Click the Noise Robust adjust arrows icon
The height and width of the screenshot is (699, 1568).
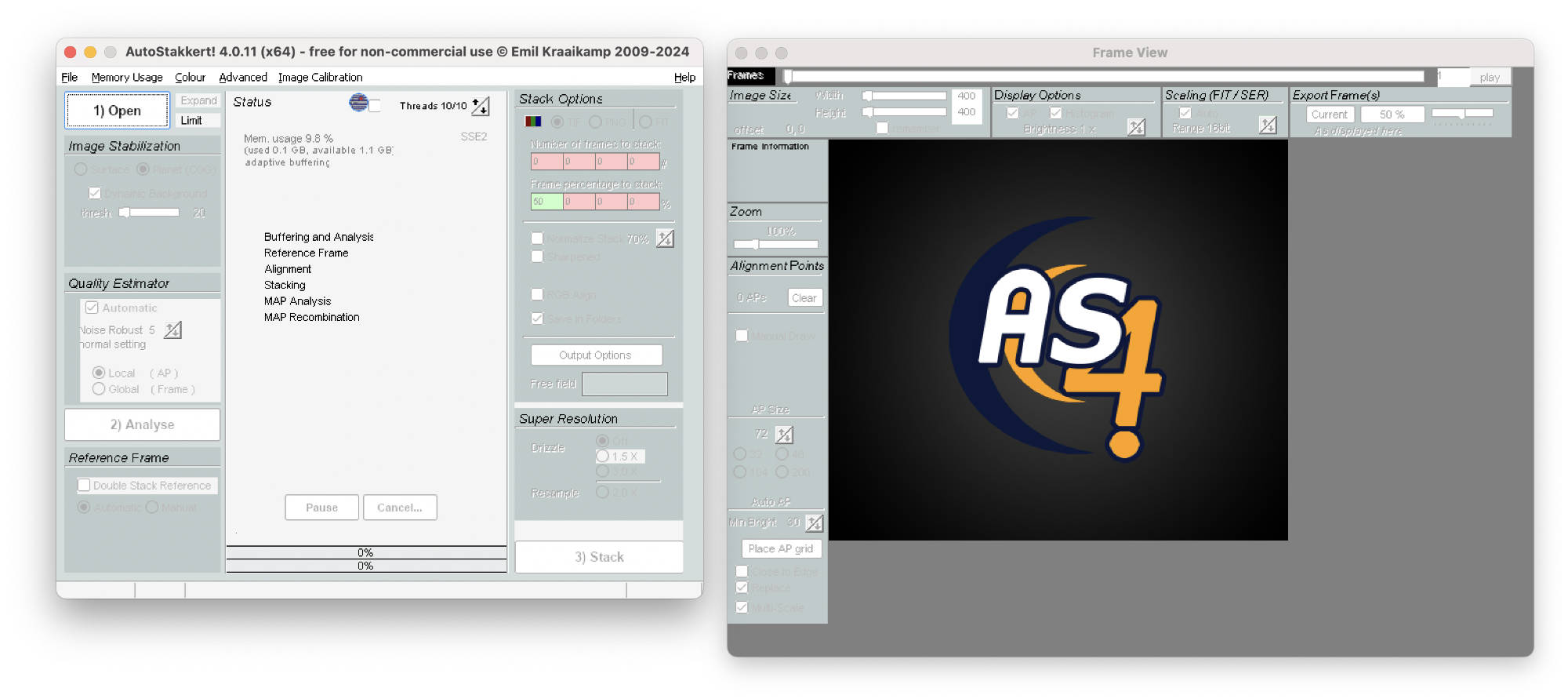click(x=173, y=330)
